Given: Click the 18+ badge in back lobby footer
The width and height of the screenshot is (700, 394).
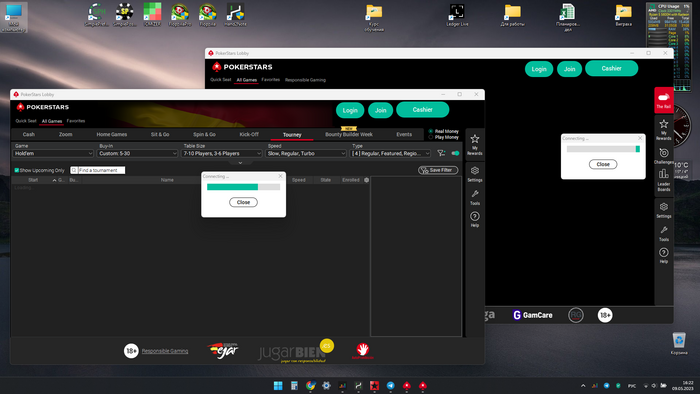Looking at the screenshot, I should (604, 315).
